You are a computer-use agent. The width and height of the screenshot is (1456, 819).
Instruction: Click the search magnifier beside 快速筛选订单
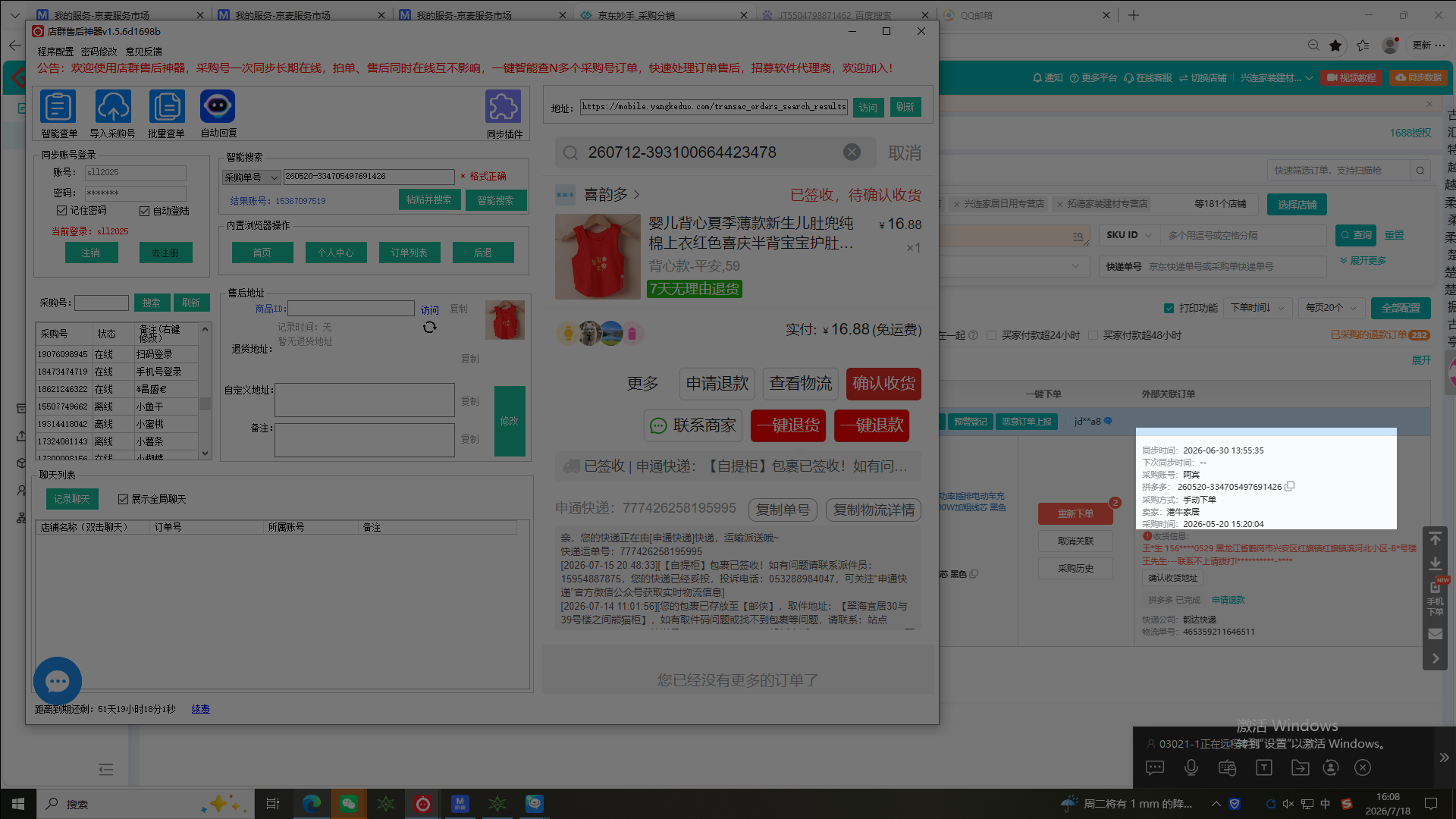1420,171
